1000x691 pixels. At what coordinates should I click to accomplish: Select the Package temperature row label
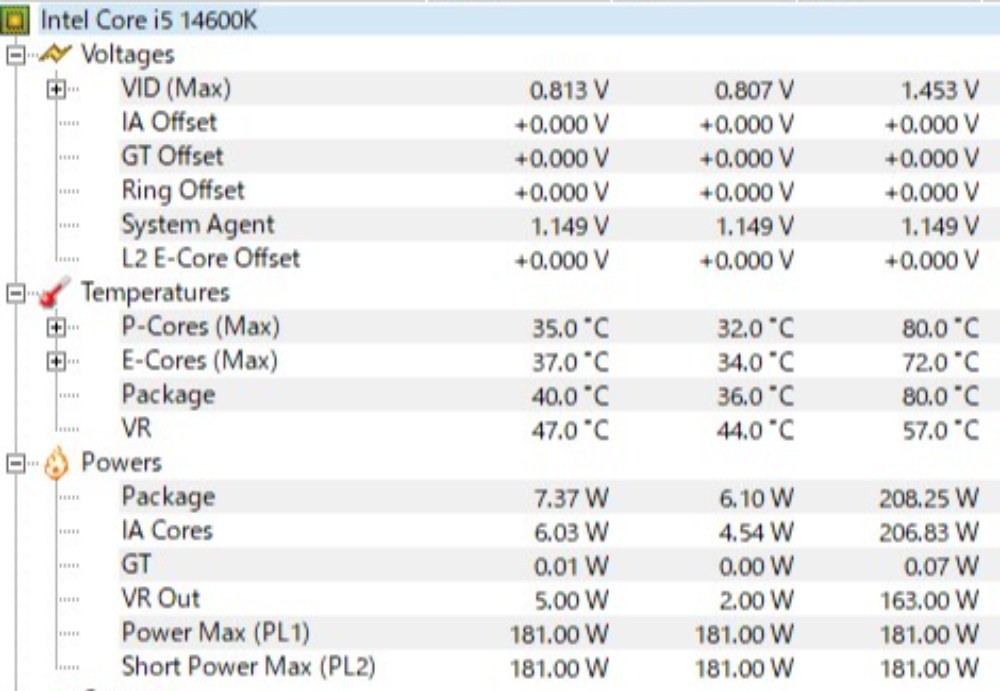(x=168, y=395)
